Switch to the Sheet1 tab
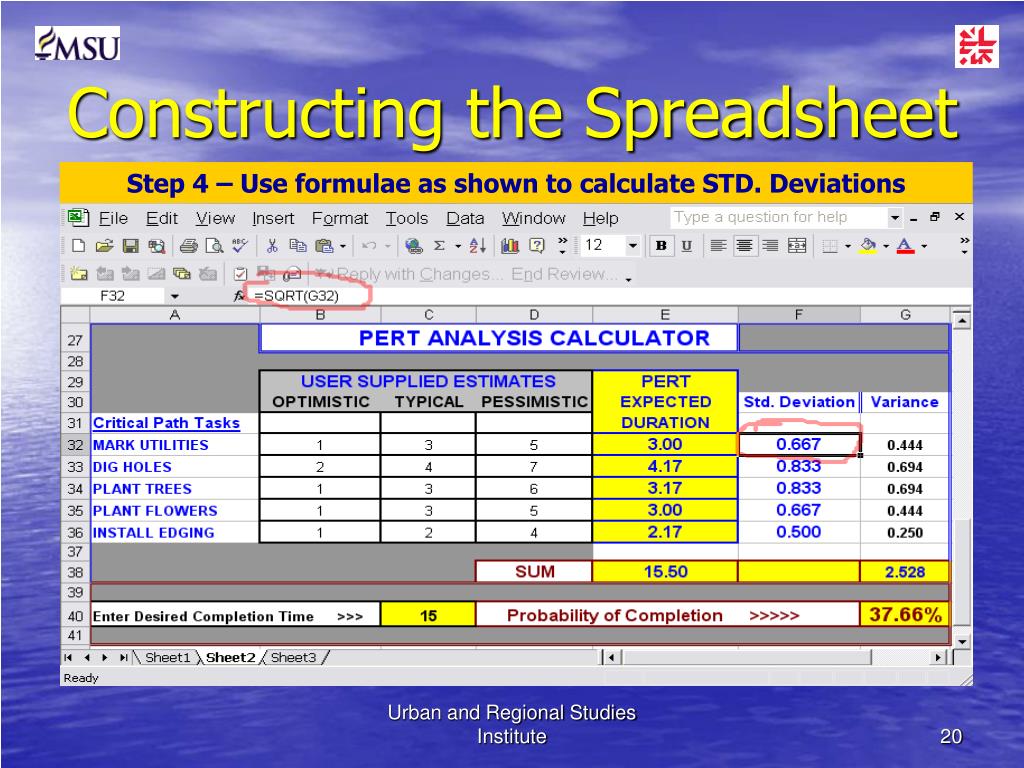Screen dimensions: 1024x768 [x=167, y=658]
